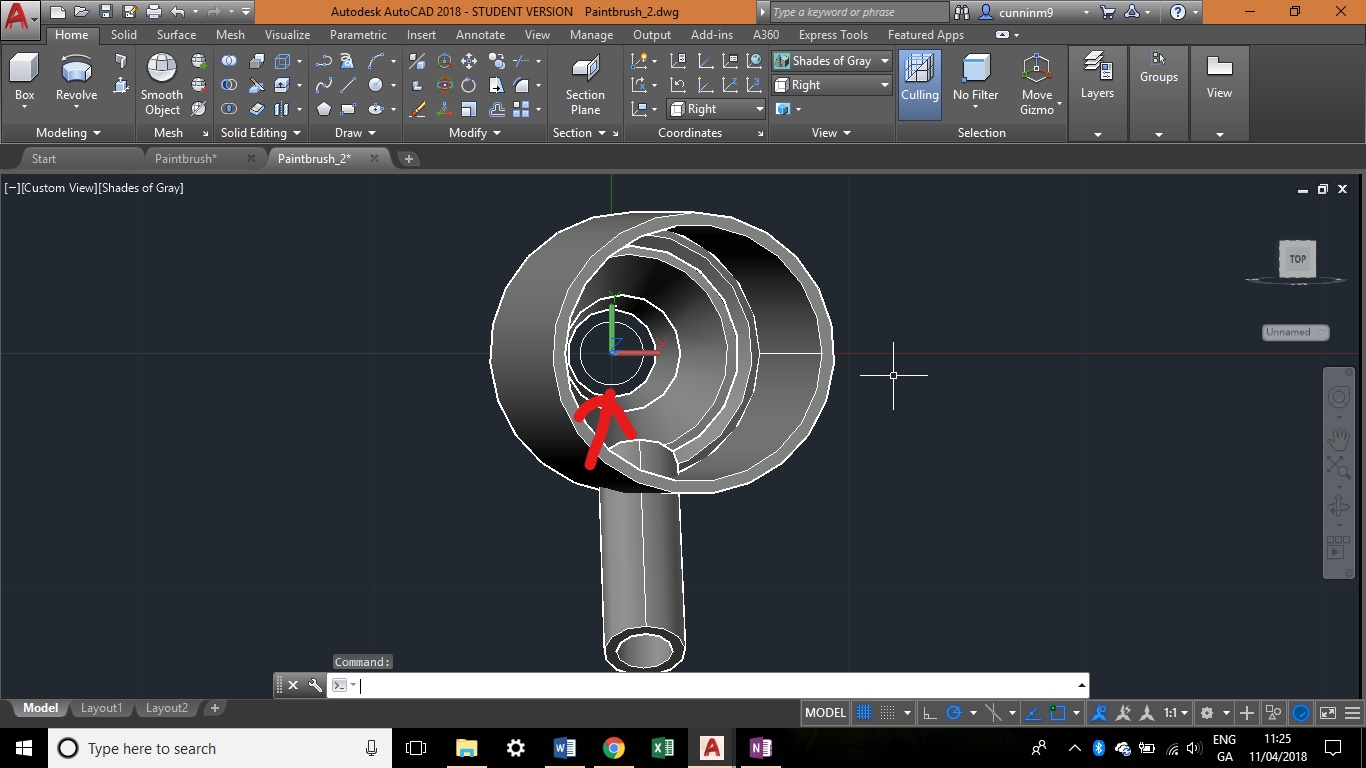Switch to the Paintbrush* drawing tab

coord(186,158)
